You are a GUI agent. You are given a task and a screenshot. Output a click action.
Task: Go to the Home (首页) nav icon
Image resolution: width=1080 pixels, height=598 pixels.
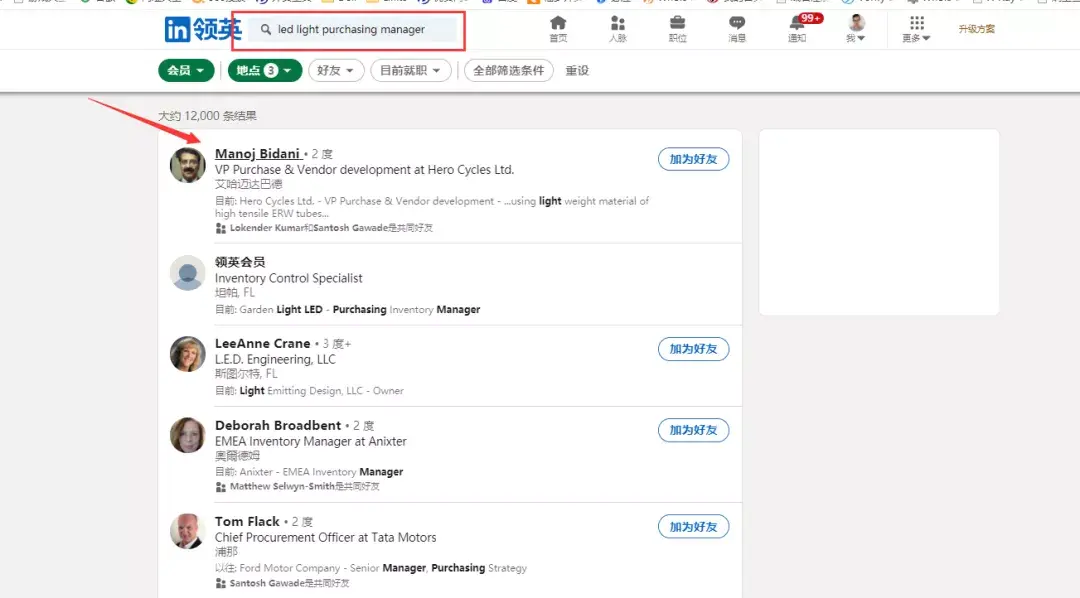pos(558,29)
